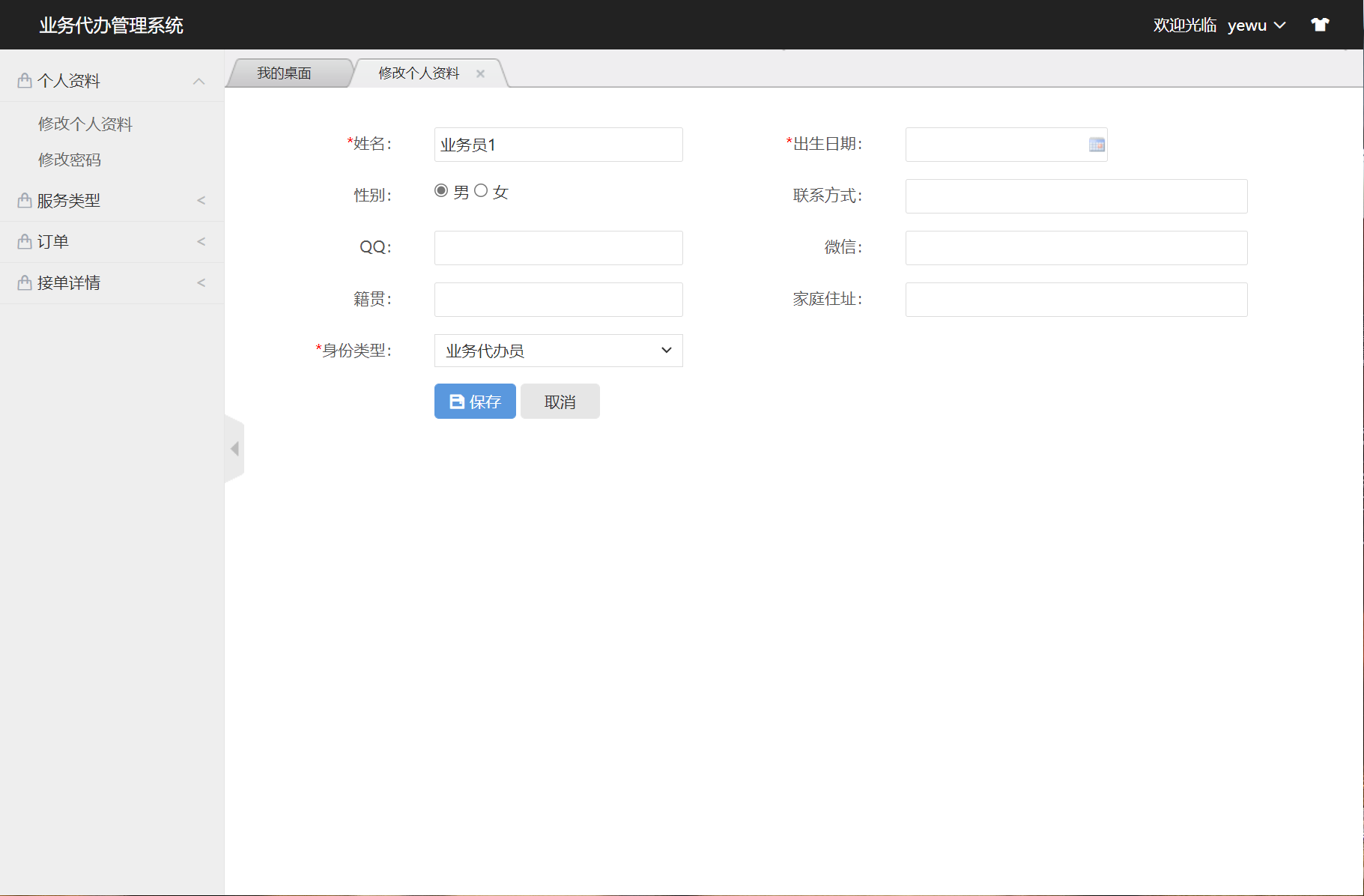Close the 修改个人资料 tab
The height and width of the screenshot is (896, 1364).
tap(481, 73)
